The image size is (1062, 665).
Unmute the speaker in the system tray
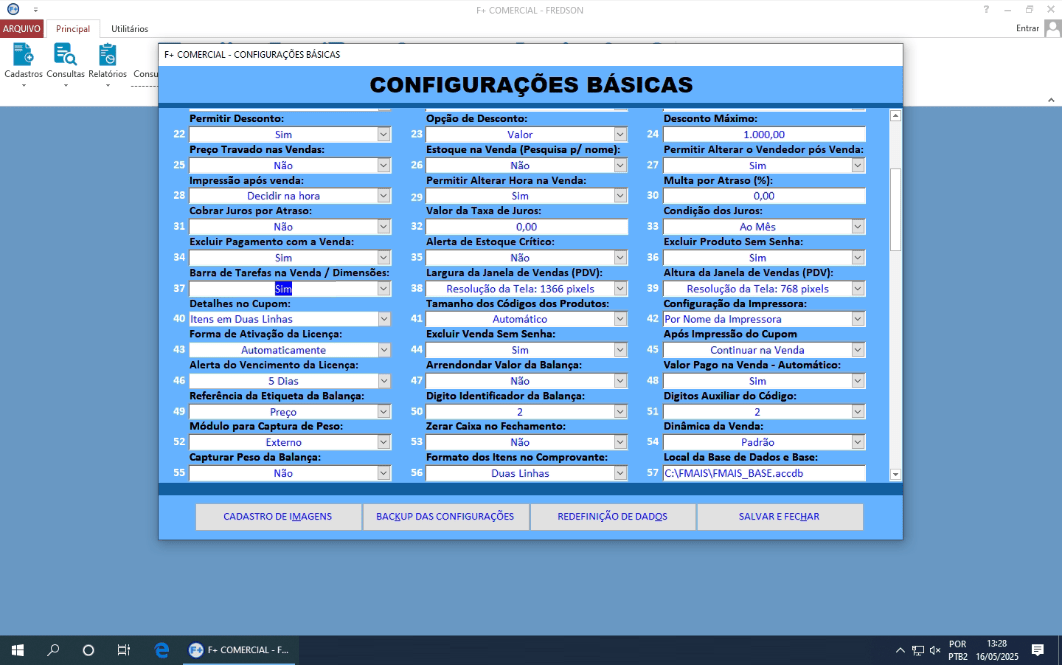coord(936,649)
